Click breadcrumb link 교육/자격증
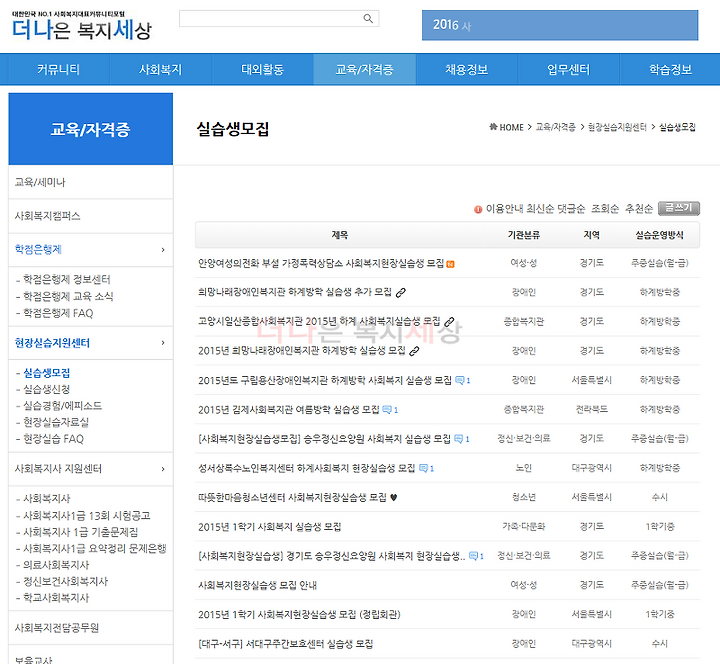Screen dimensions: 720x664 pos(556,127)
